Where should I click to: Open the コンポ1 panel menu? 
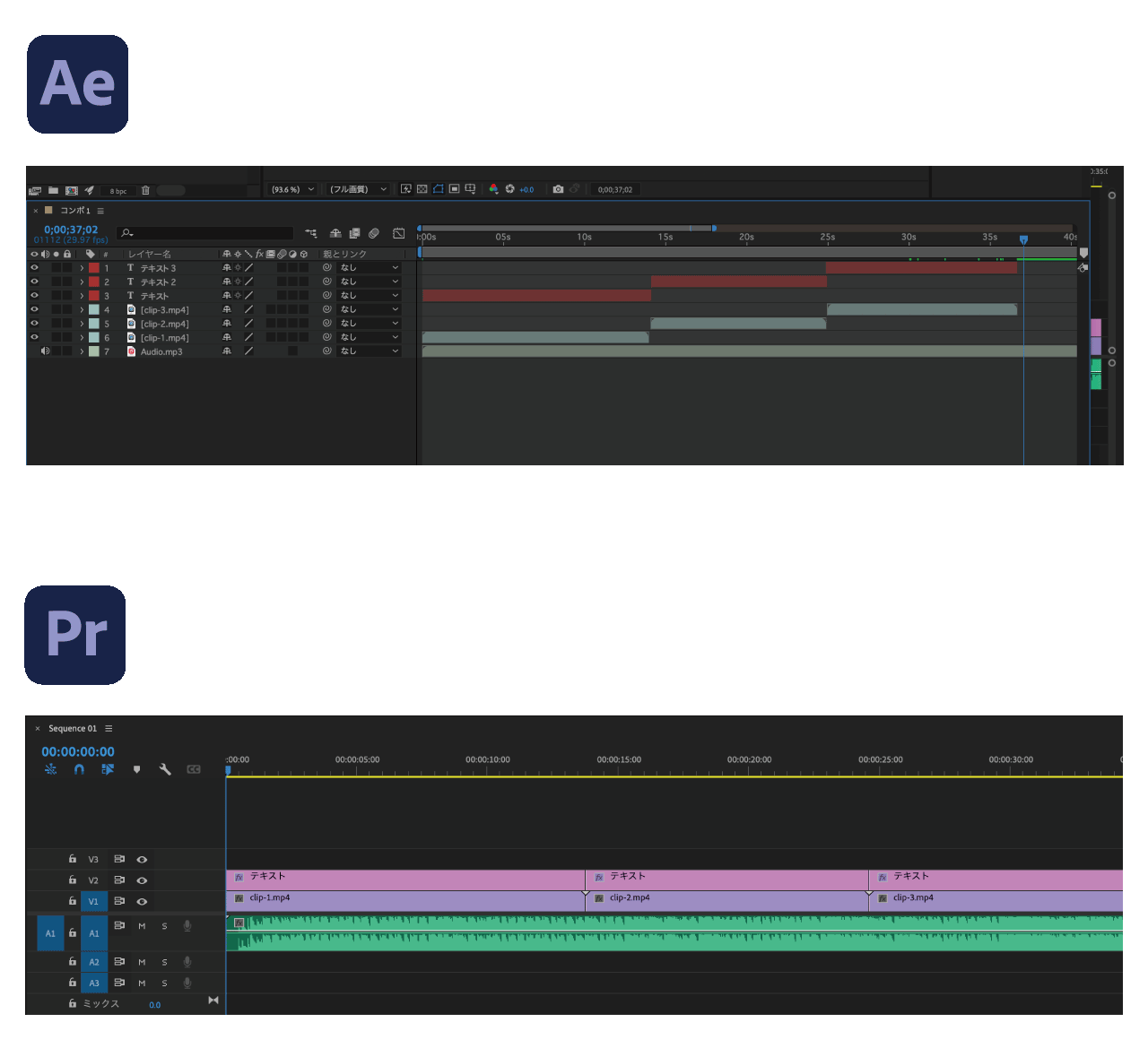100,211
